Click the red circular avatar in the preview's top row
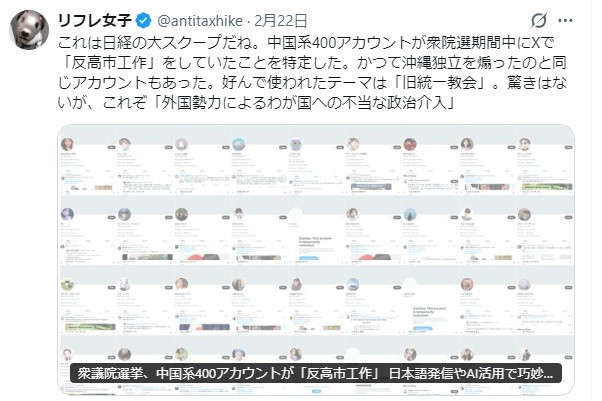The height and width of the screenshot is (401, 602). click(410, 144)
